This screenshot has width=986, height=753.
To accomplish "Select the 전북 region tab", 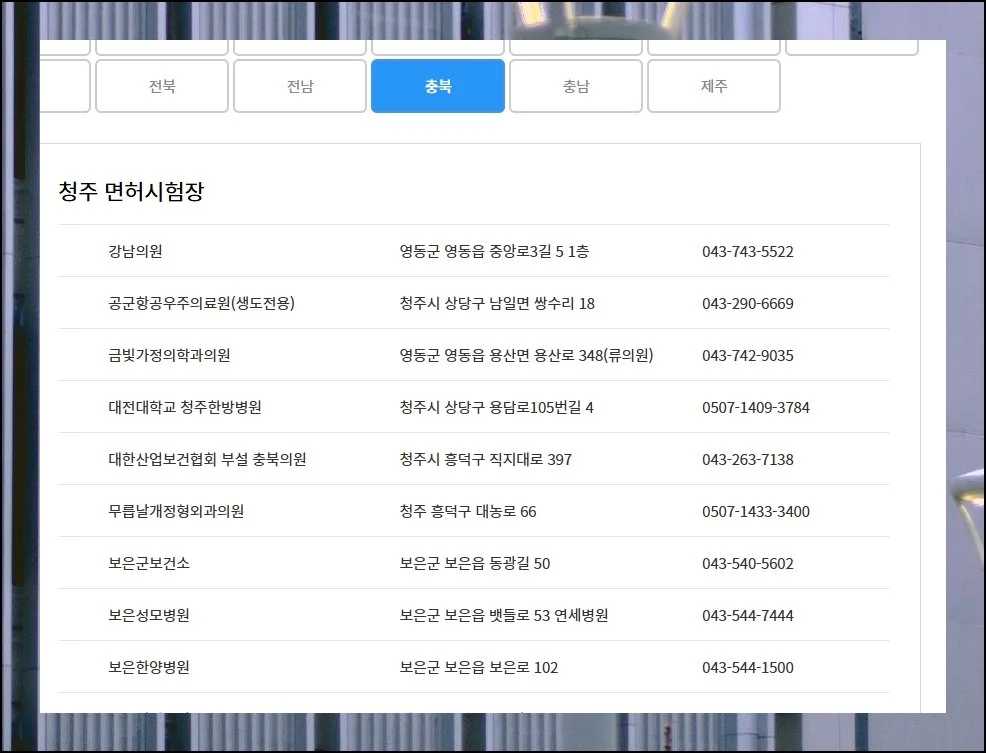I will tap(162, 86).
